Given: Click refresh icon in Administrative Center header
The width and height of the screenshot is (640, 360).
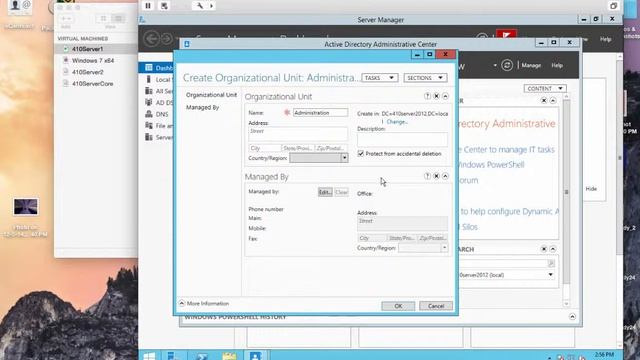Looking at the screenshot, I should coord(507,65).
